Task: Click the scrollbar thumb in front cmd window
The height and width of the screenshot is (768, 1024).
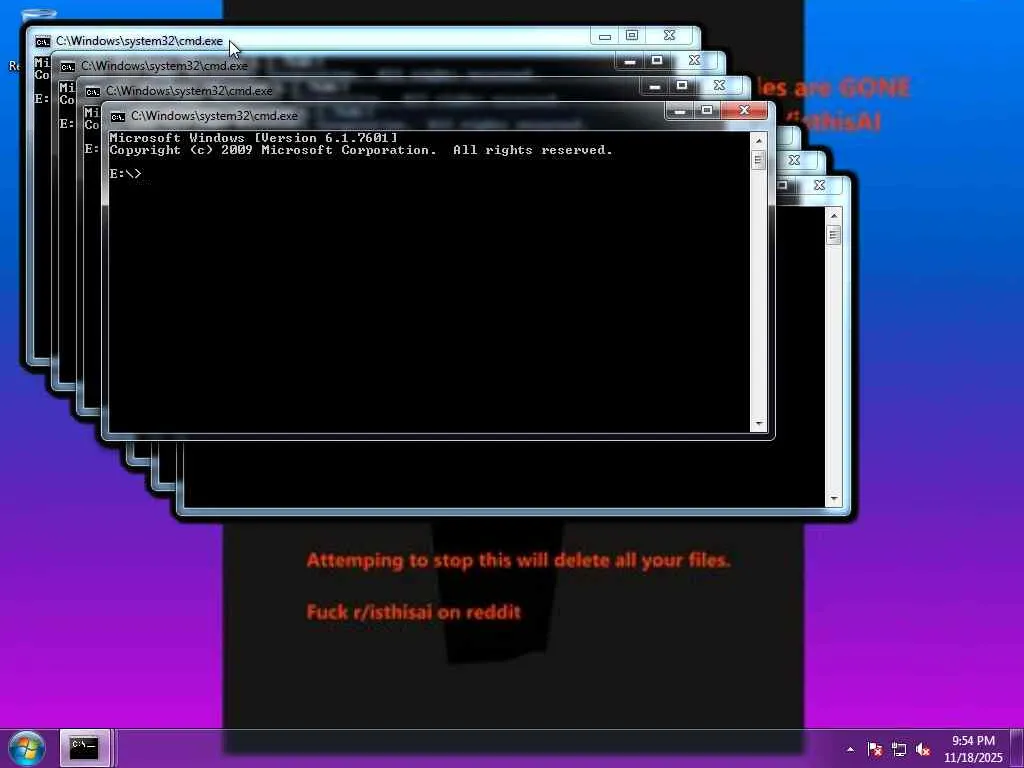Action: click(758, 161)
